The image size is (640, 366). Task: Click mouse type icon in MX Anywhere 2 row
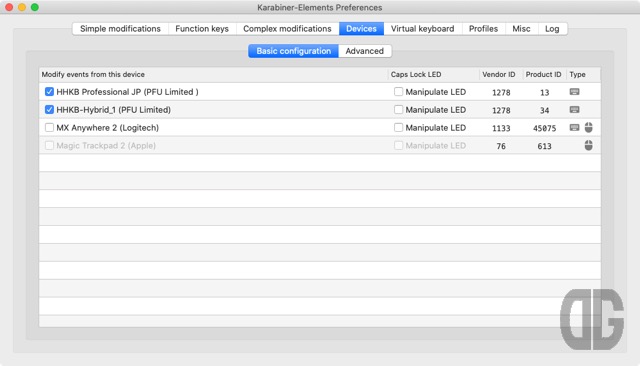[x=588, y=128]
